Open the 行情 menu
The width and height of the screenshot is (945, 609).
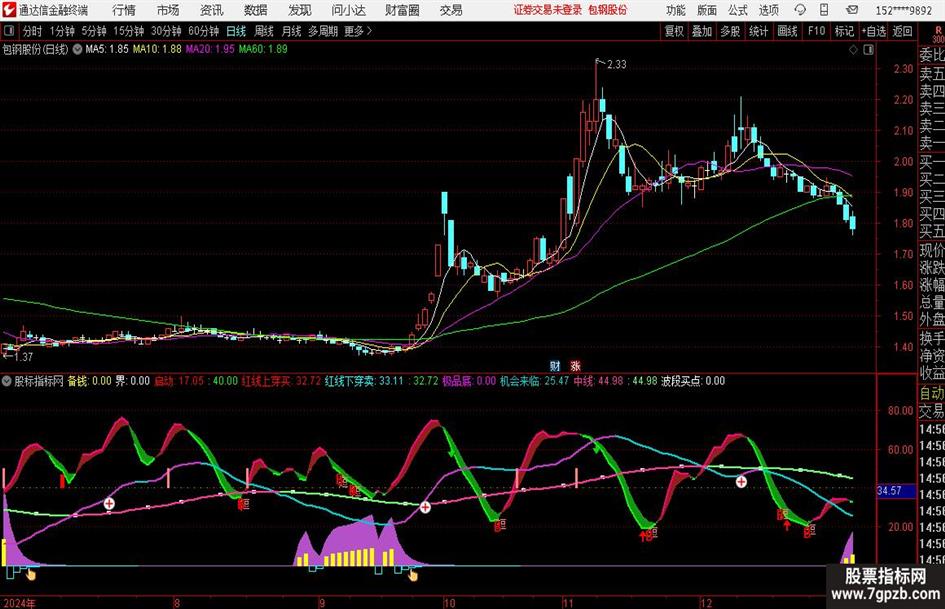click(124, 10)
